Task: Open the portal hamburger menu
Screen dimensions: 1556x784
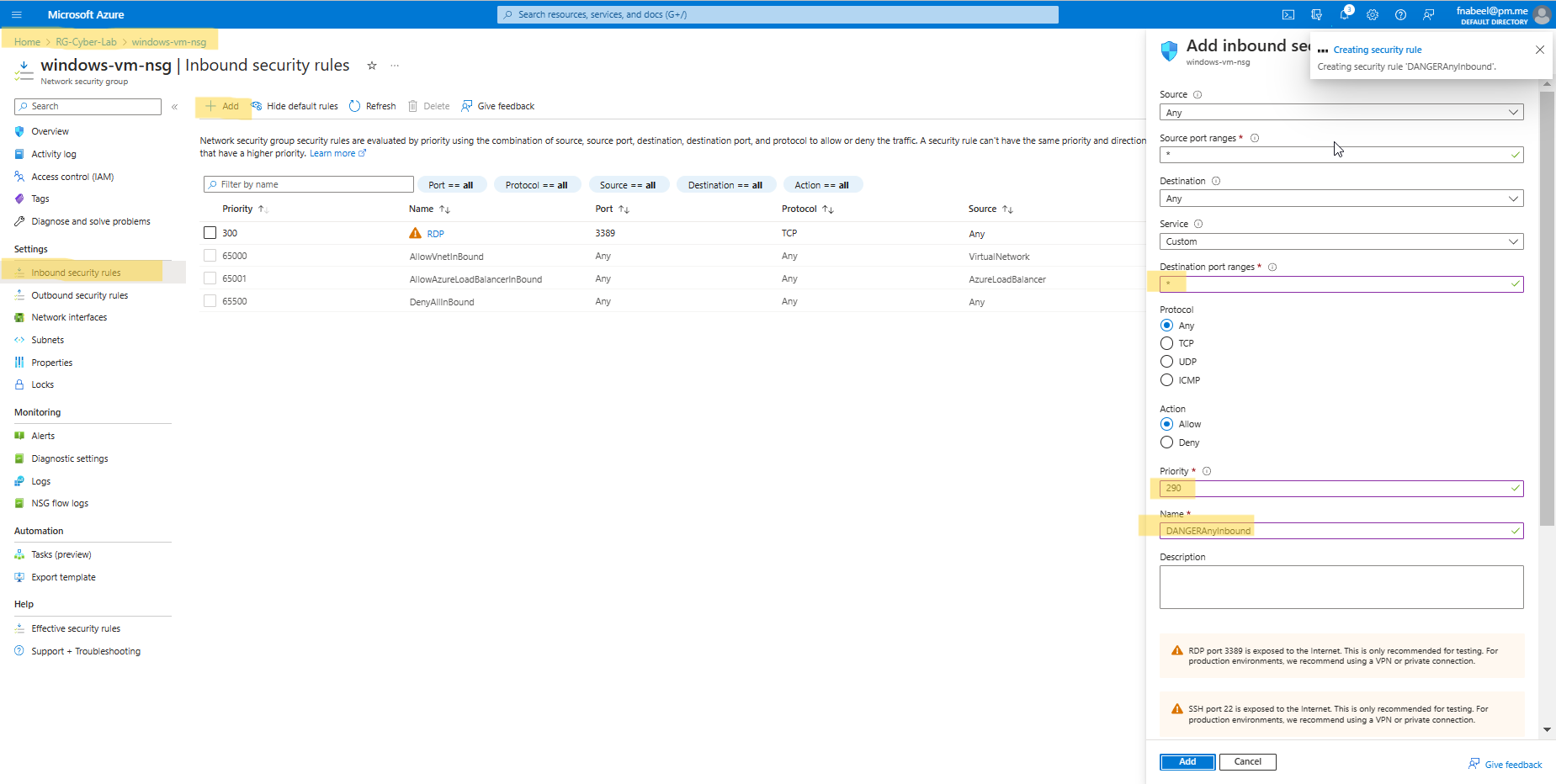Action: pyautogui.click(x=16, y=14)
